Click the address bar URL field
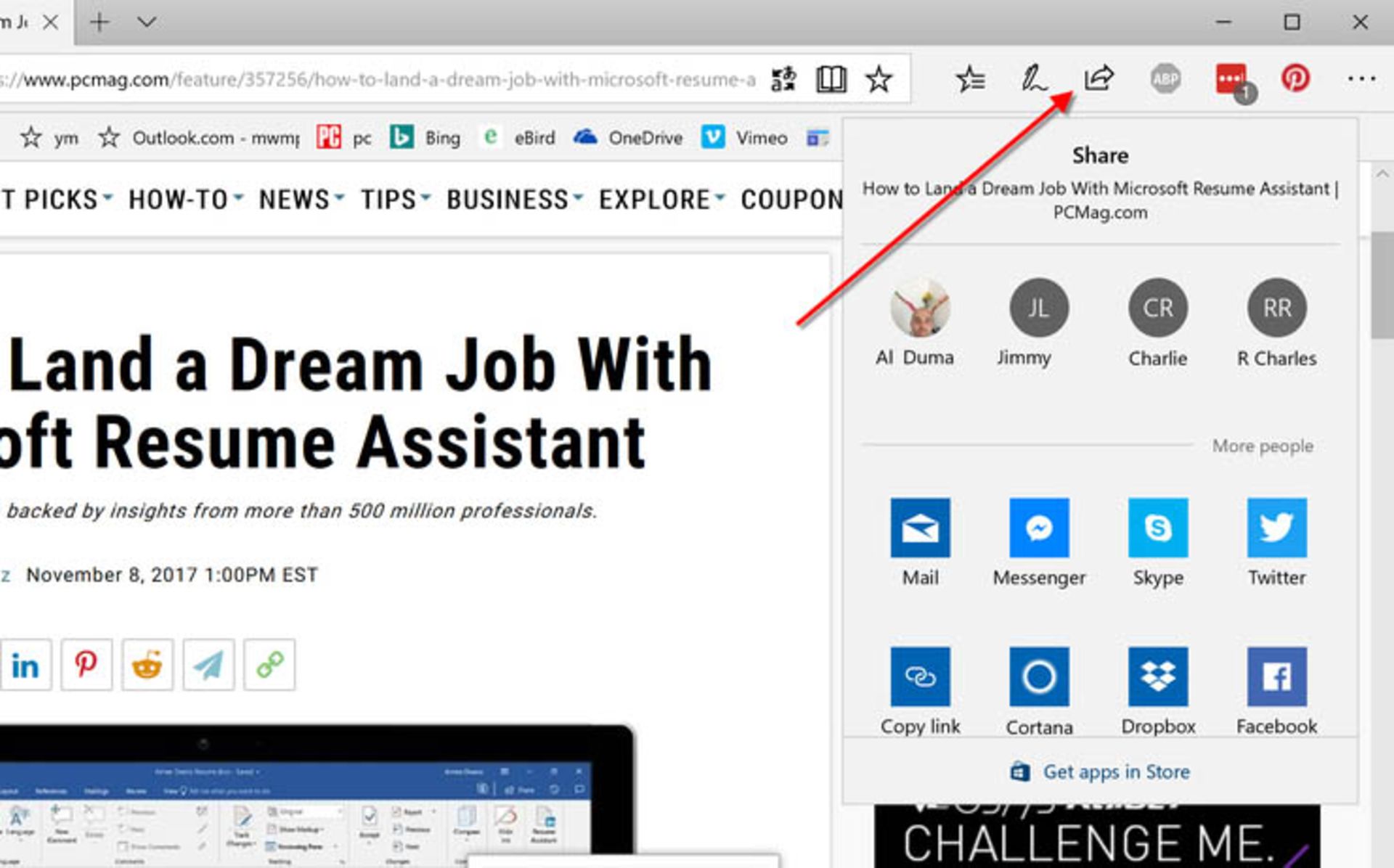 click(x=378, y=79)
